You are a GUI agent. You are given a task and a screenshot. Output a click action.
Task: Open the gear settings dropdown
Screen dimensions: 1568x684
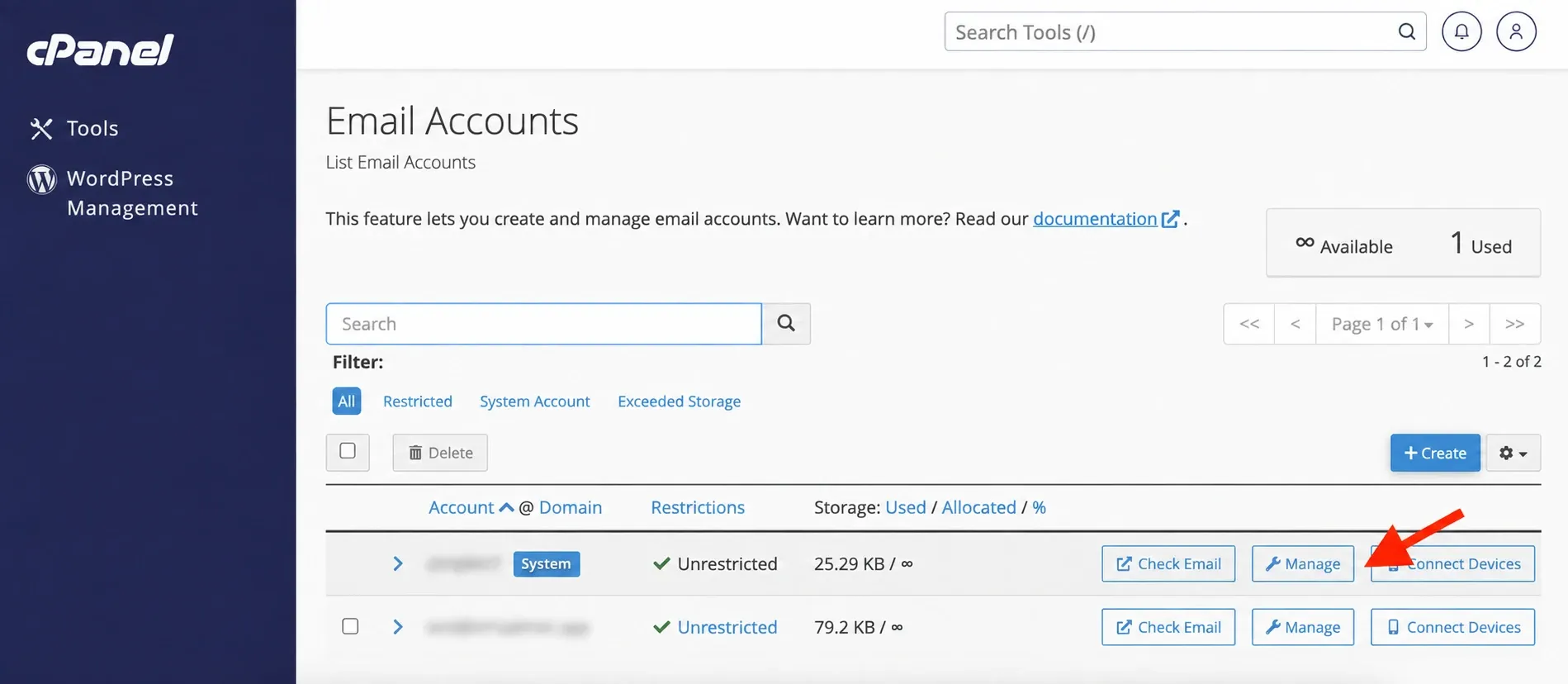point(1514,453)
